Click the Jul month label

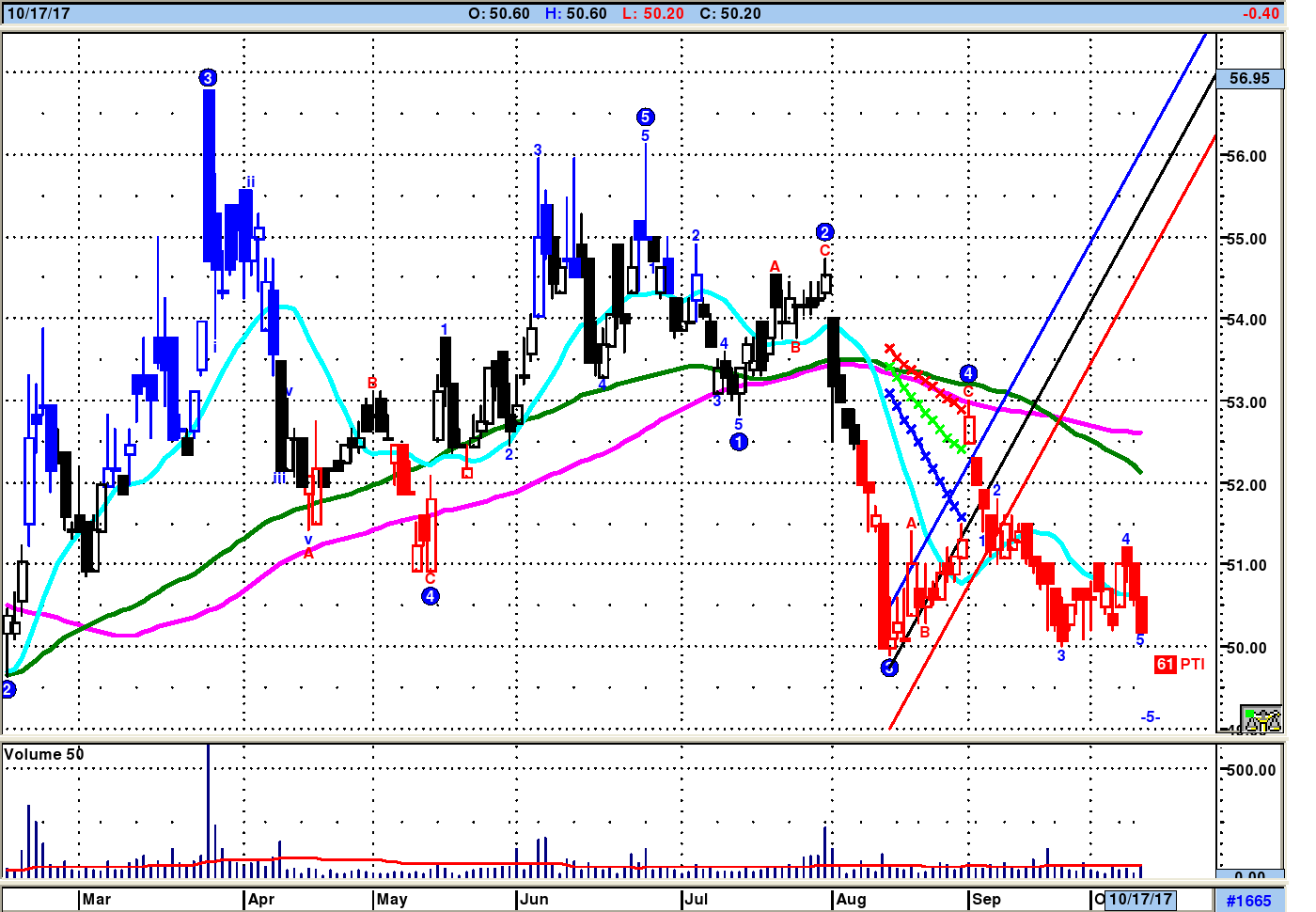(696, 899)
